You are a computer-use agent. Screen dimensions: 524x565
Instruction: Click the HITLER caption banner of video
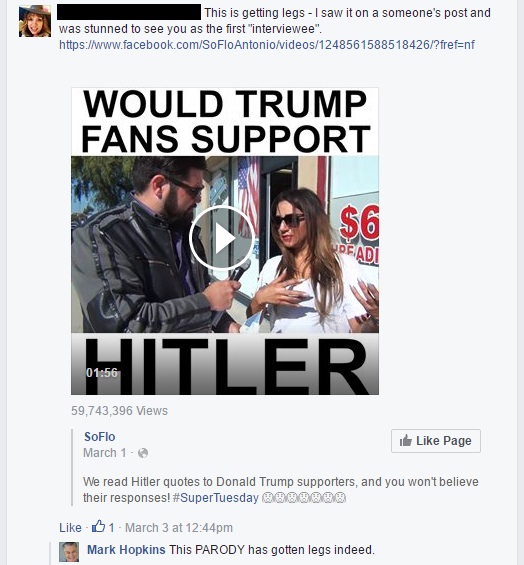tap(225, 364)
